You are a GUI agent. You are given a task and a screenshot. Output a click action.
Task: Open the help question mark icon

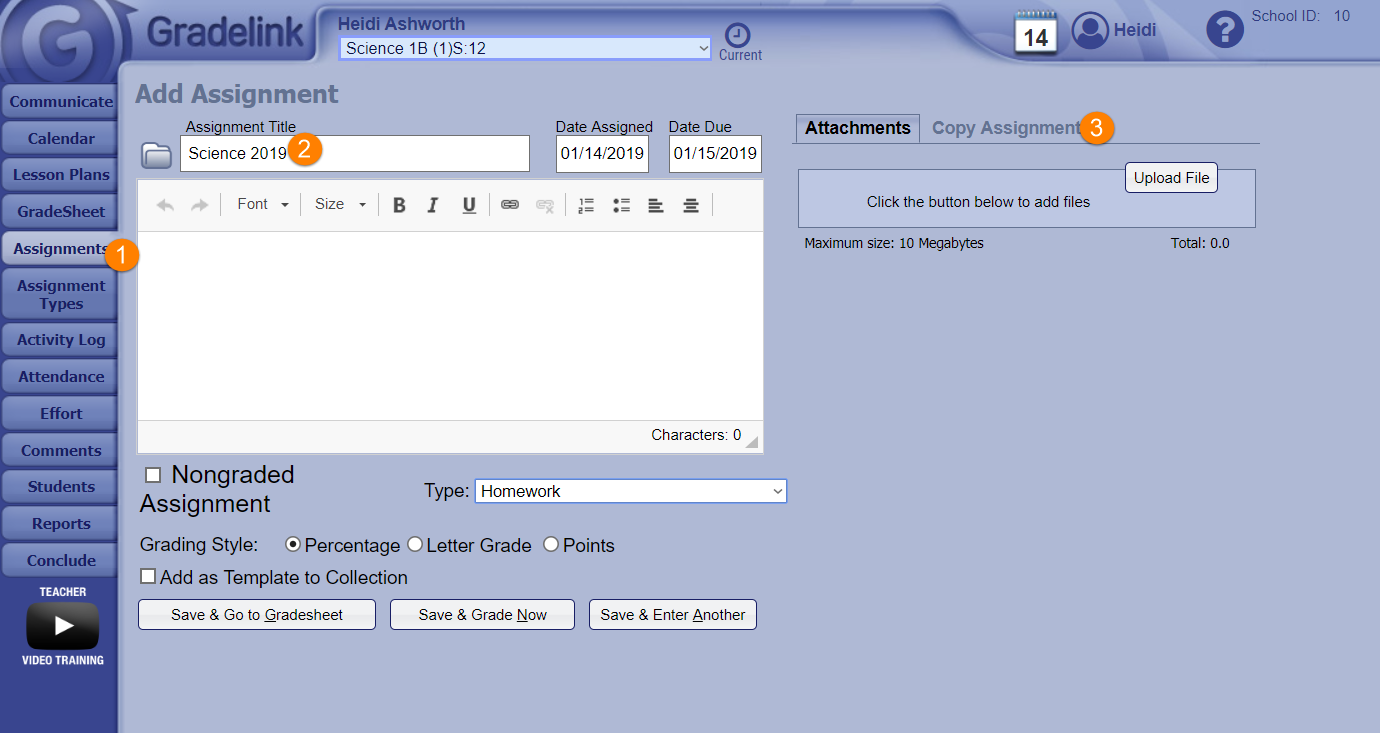[1224, 30]
